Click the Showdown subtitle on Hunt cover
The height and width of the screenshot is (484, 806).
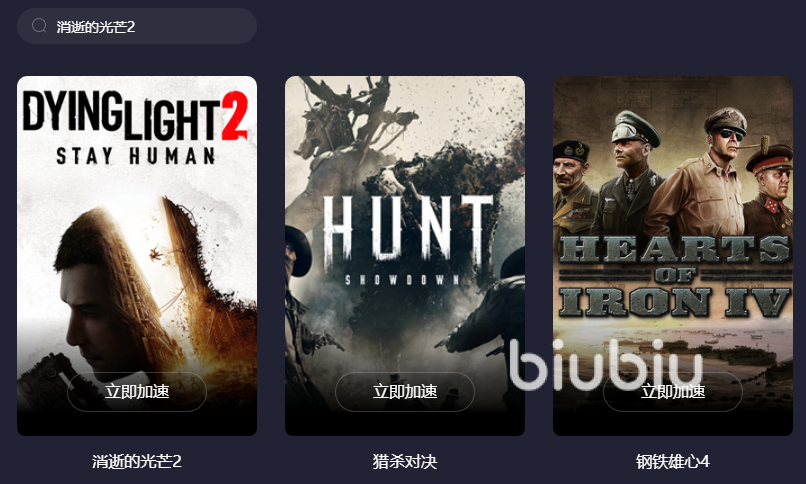(402, 280)
